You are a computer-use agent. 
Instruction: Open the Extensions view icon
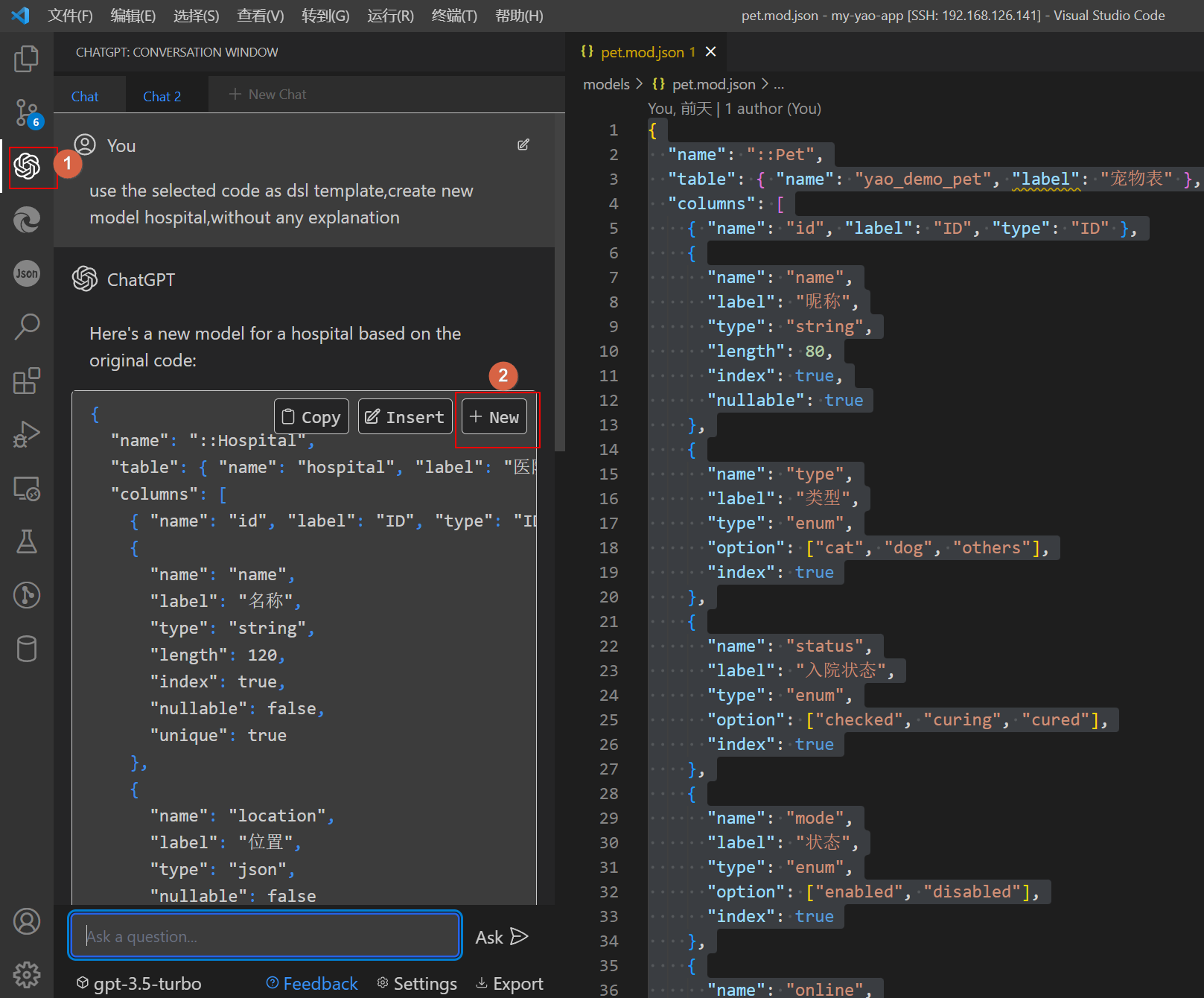pyautogui.click(x=27, y=381)
